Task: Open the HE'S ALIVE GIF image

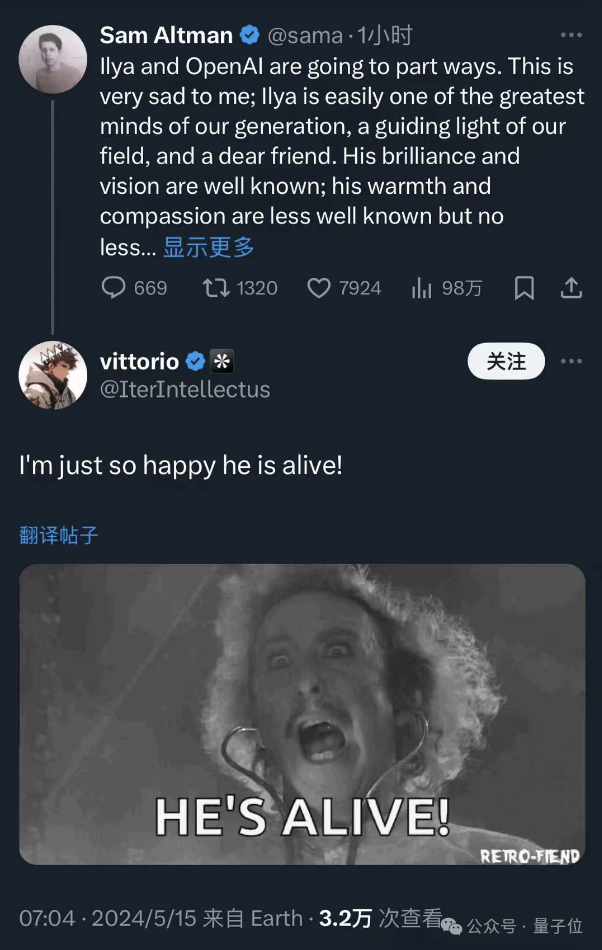Action: coord(302,714)
